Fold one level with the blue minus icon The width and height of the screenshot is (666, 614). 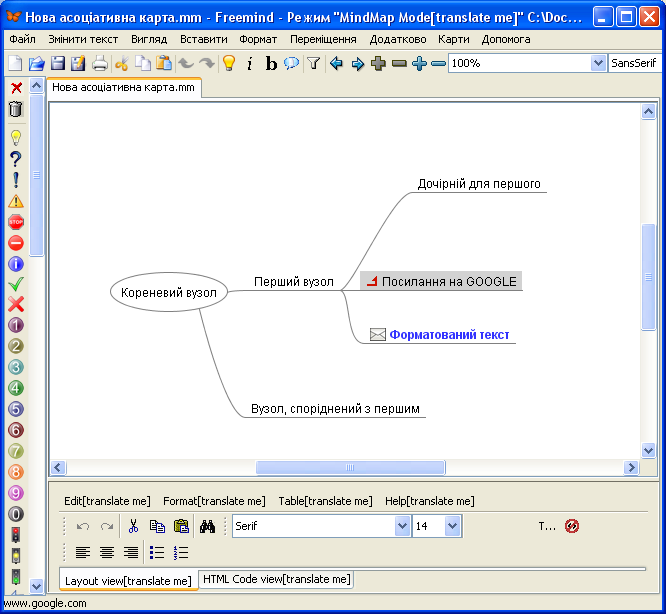pos(438,64)
